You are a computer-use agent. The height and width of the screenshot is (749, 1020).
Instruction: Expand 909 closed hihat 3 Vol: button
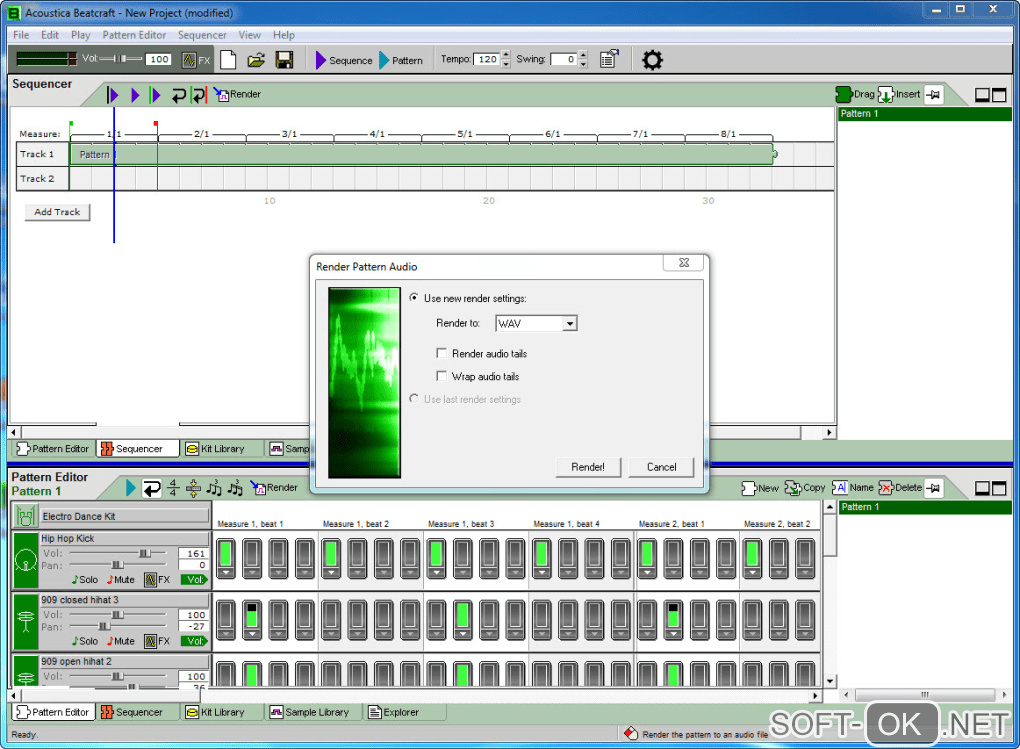[195, 641]
